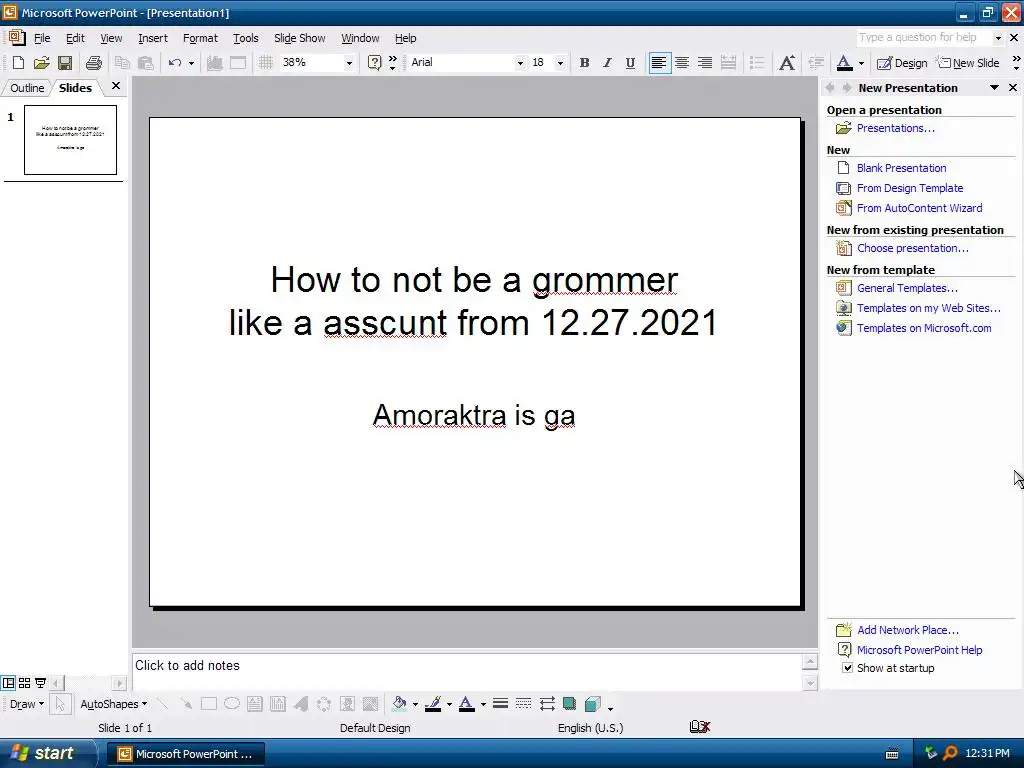The height and width of the screenshot is (768, 1024).
Task: Click the Dash Style icon
Action: (523, 703)
